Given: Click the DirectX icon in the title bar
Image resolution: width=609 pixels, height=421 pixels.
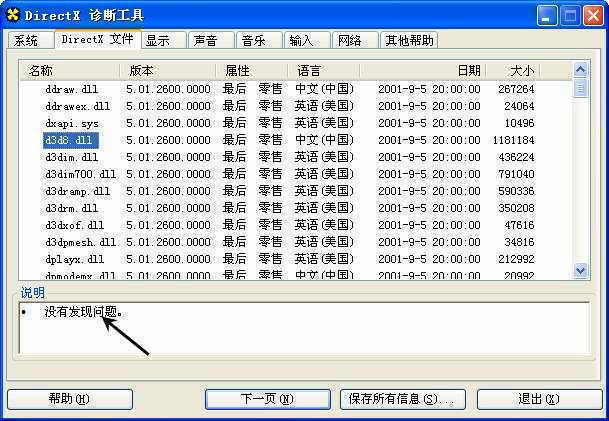Looking at the screenshot, I should [13, 15].
